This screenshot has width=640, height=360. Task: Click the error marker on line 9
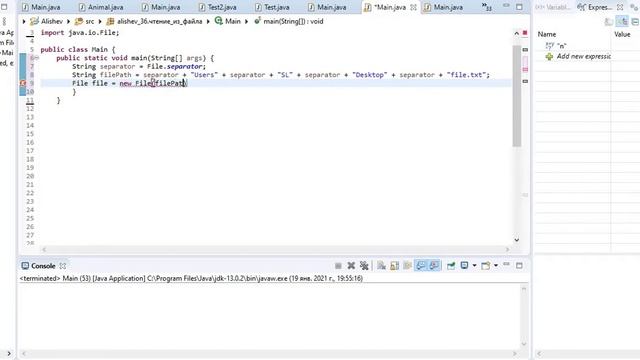[x=23, y=83]
